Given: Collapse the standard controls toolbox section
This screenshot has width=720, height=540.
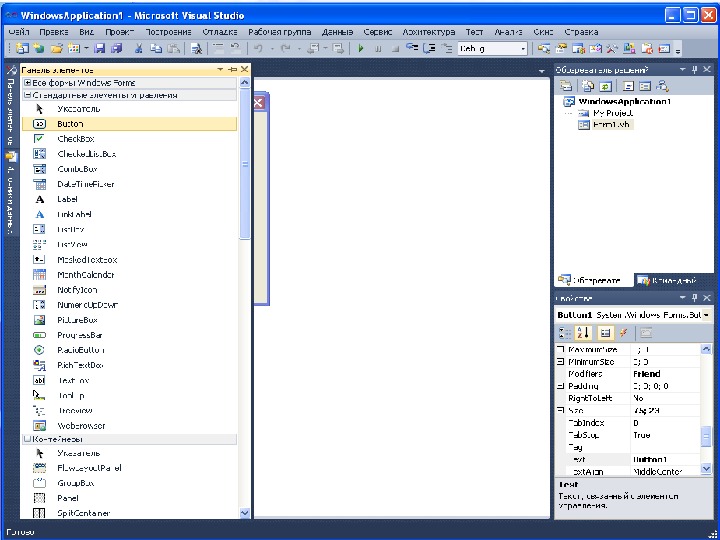Looking at the screenshot, I should (x=28, y=95).
